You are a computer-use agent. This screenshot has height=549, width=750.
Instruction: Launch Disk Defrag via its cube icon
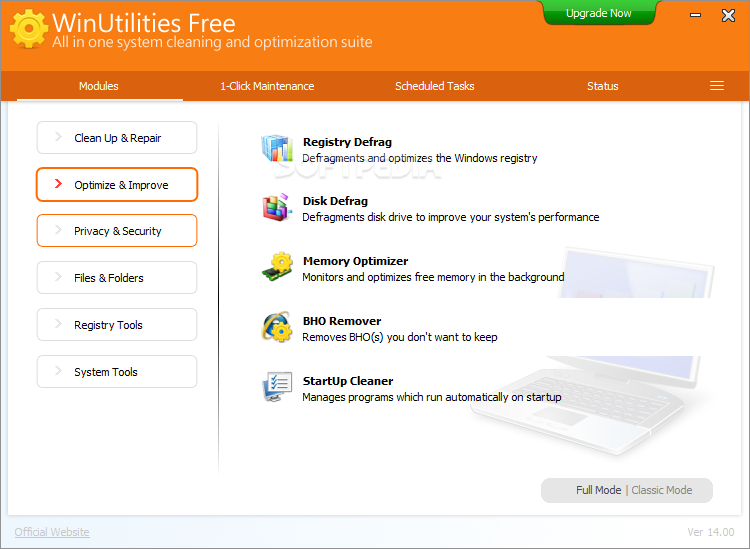coord(277,208)
